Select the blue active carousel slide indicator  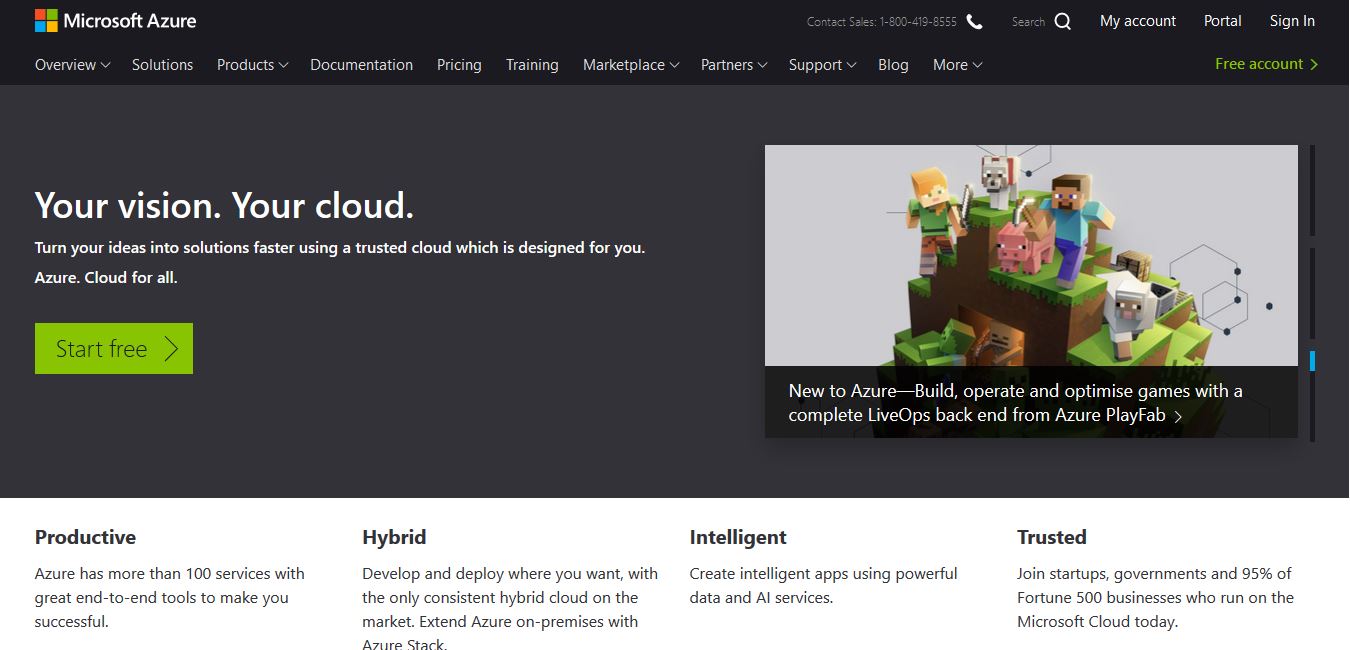click(x=1312, y=361)
